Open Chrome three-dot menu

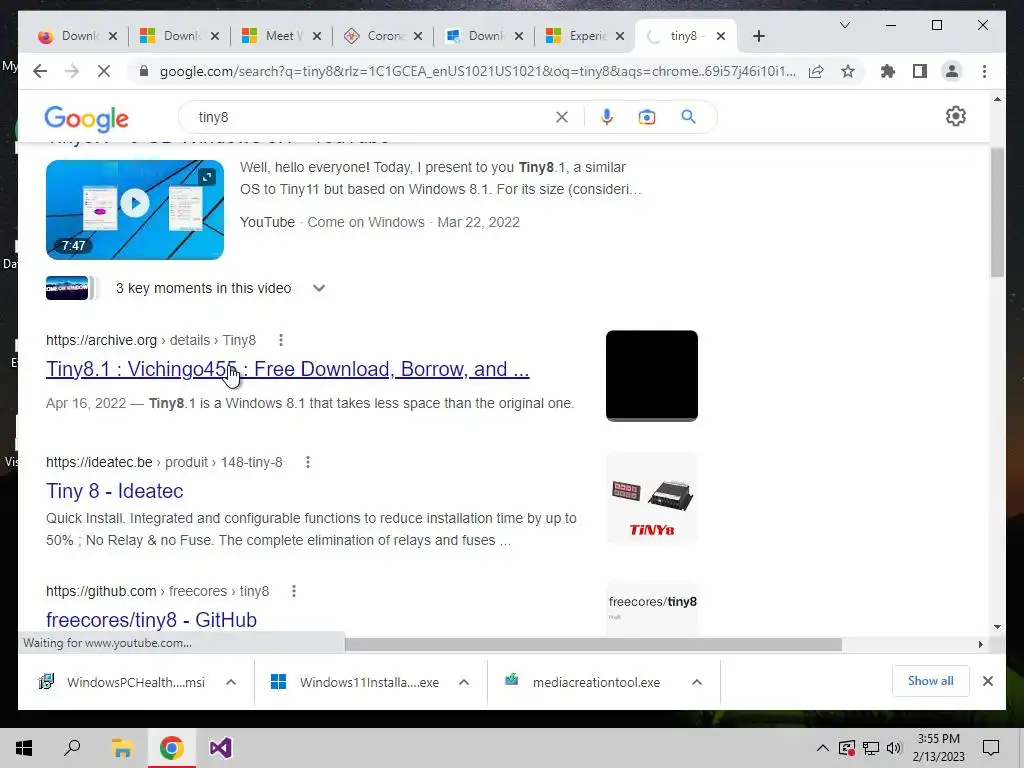pyautogui.click(x=984, y=71)
